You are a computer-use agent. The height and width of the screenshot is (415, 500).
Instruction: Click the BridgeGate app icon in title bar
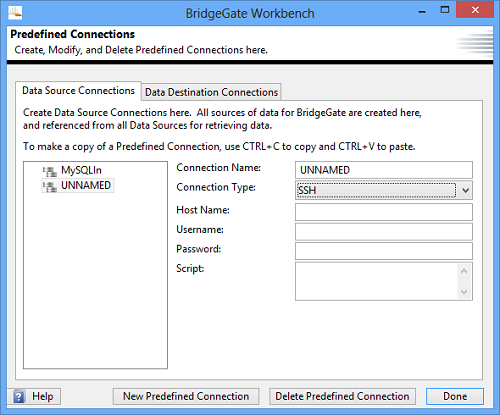[15, 13]
